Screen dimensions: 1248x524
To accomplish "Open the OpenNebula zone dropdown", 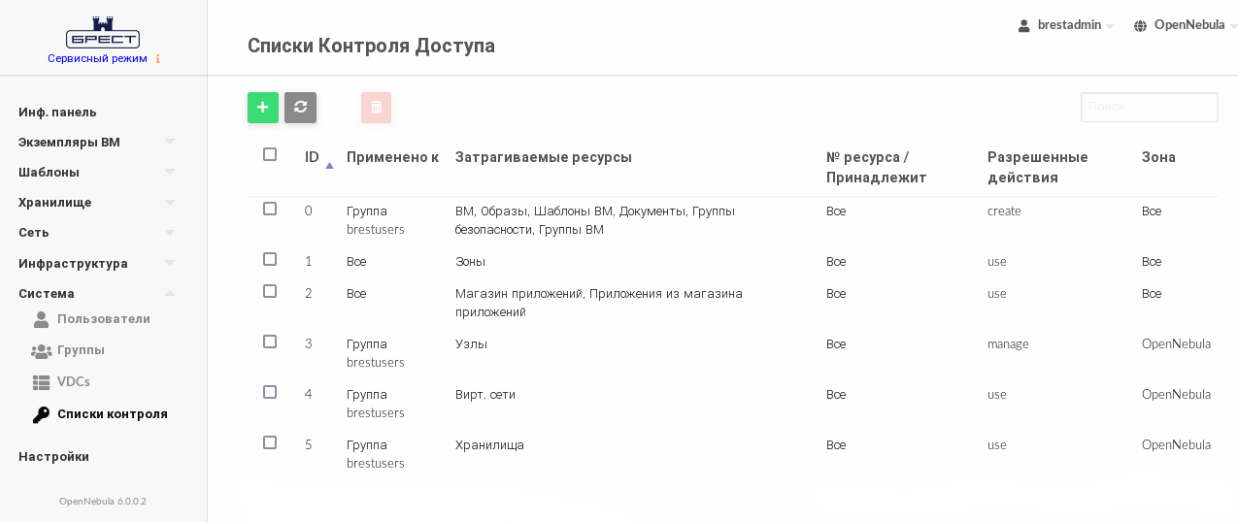I will click(x=1195, y=26).
